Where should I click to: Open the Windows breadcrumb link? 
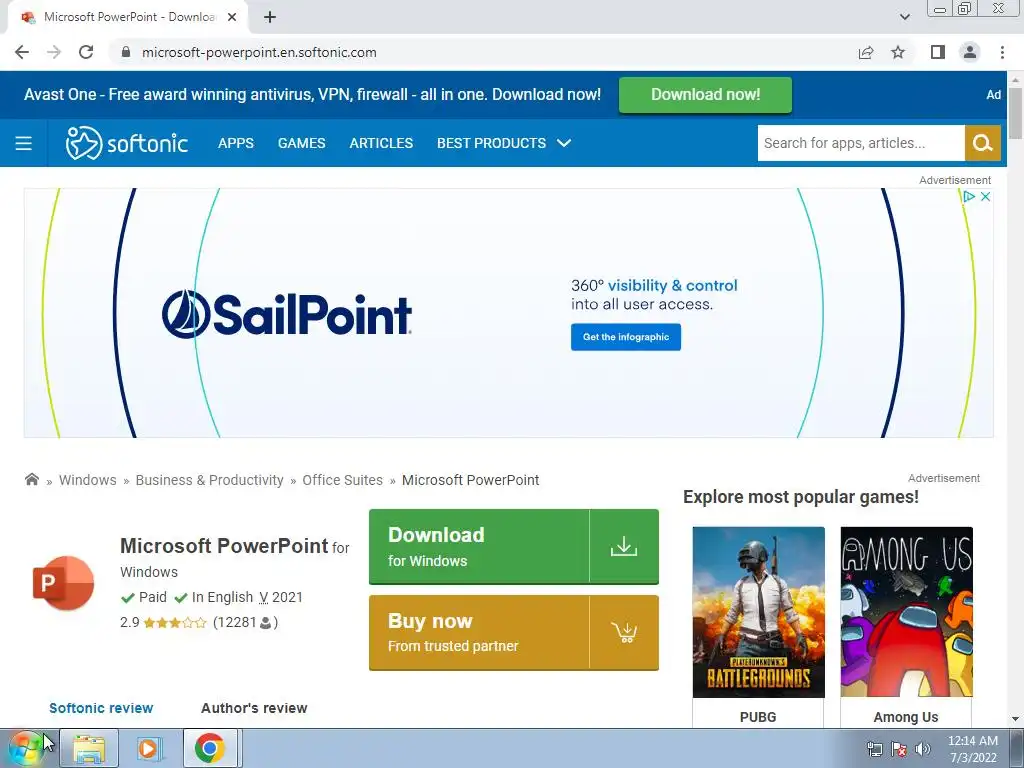(88, 480)
